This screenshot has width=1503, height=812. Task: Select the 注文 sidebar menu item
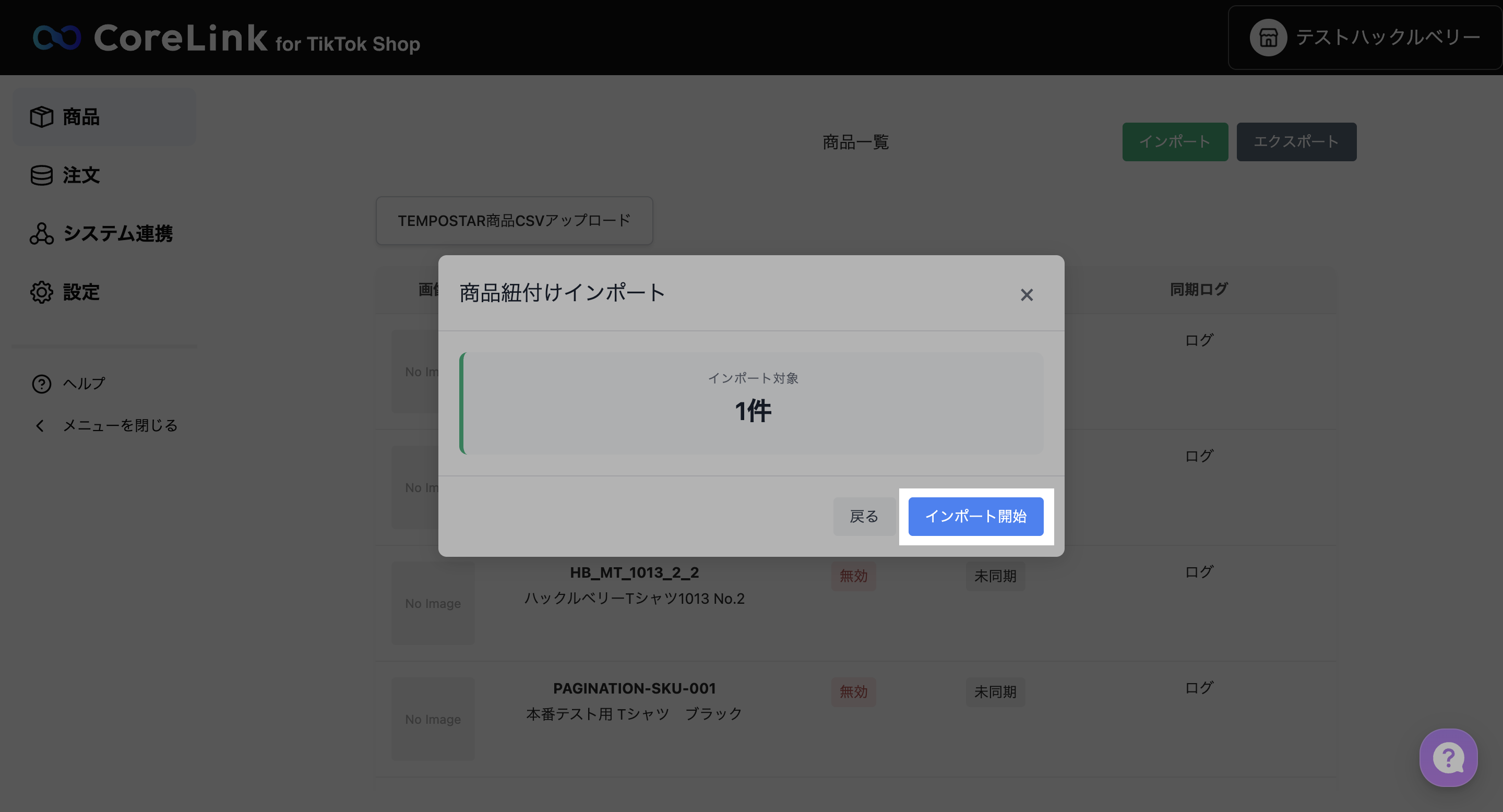coord(81,175)
